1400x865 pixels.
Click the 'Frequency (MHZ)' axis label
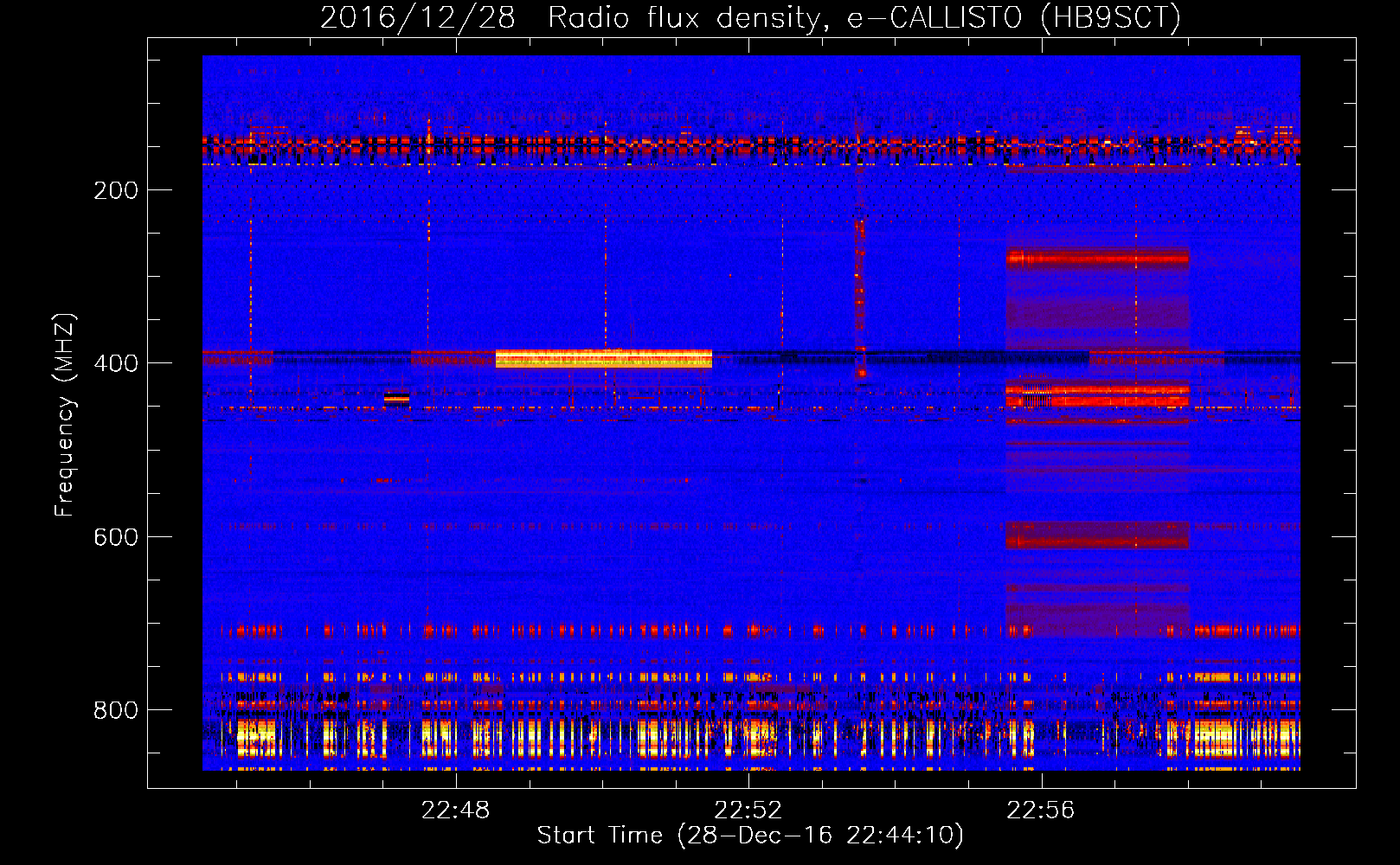[x=65, y=414]
